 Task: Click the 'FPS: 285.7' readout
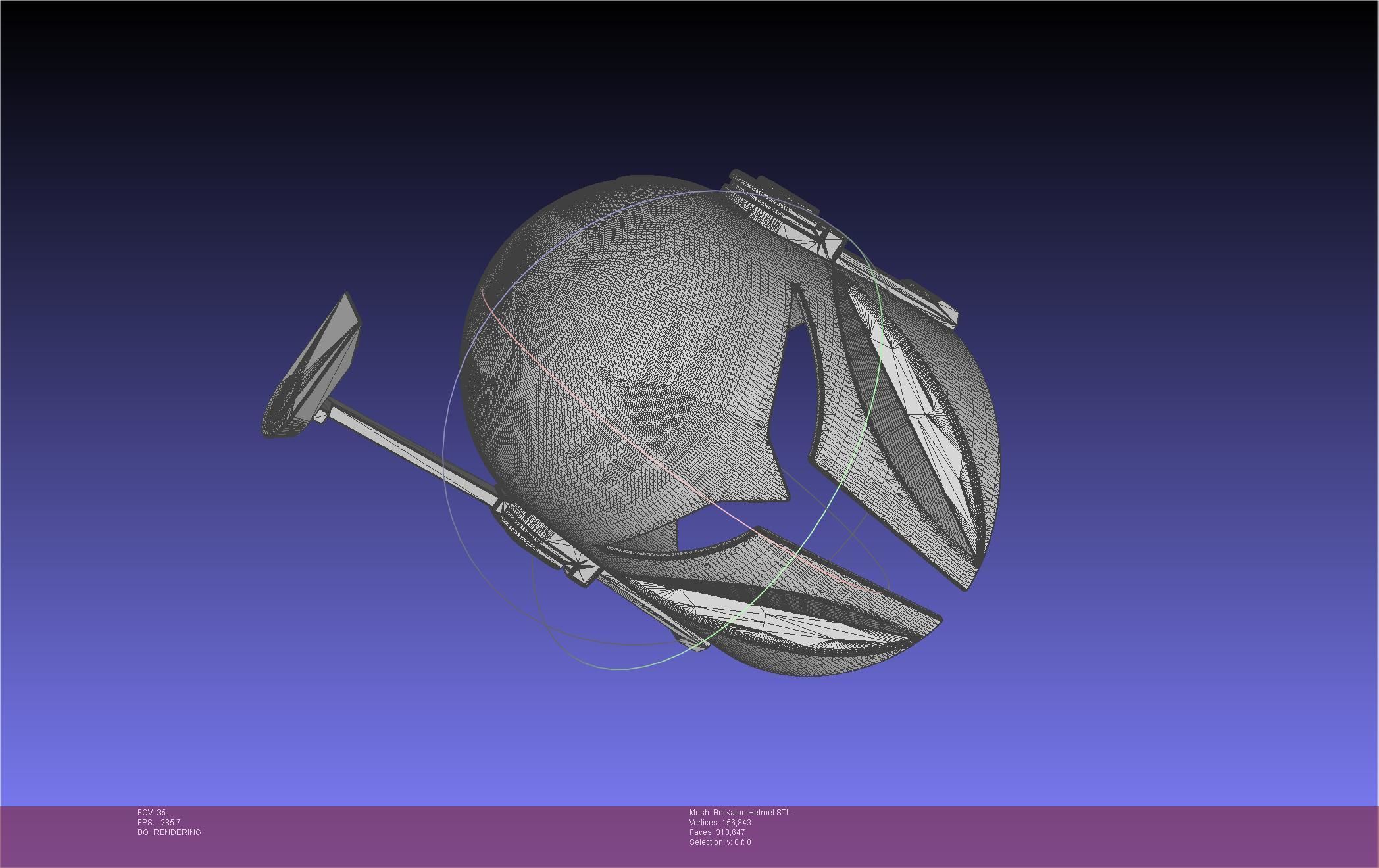click(x=159, y=823)
